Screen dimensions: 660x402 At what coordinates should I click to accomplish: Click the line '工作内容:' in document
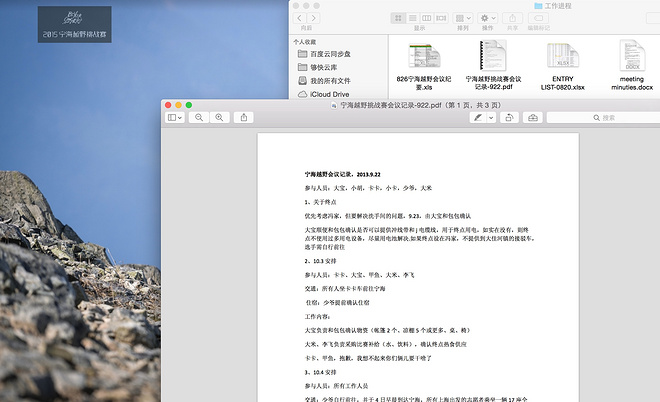coord(317,317)
